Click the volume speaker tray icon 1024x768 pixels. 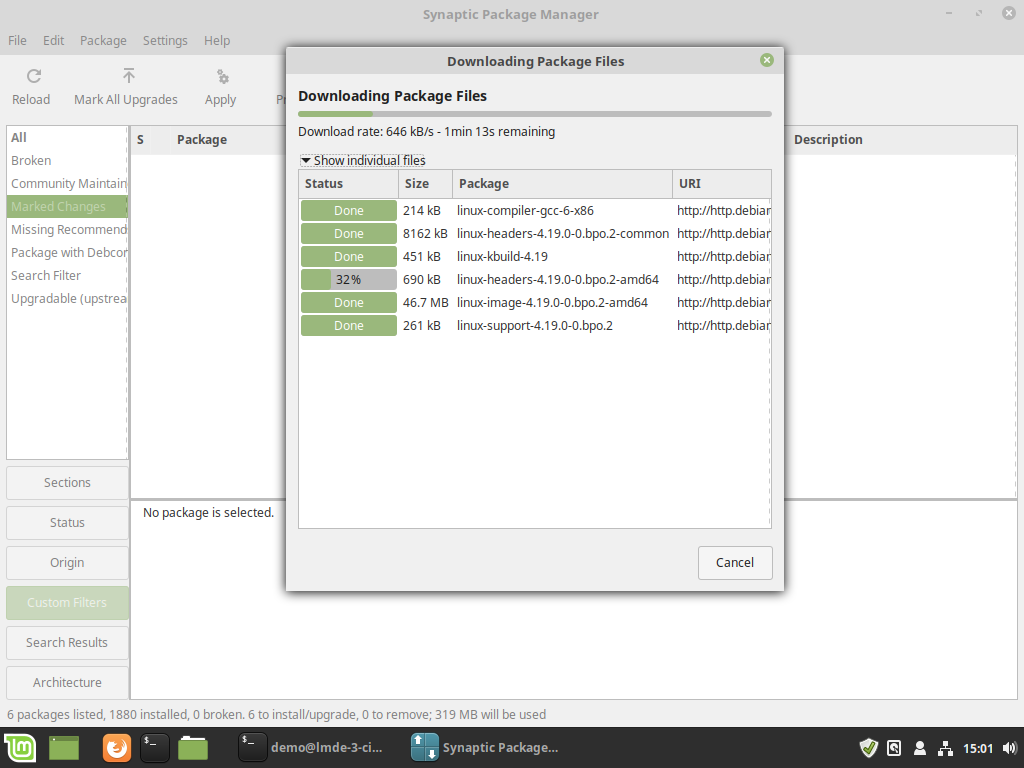click(1010, 748)
